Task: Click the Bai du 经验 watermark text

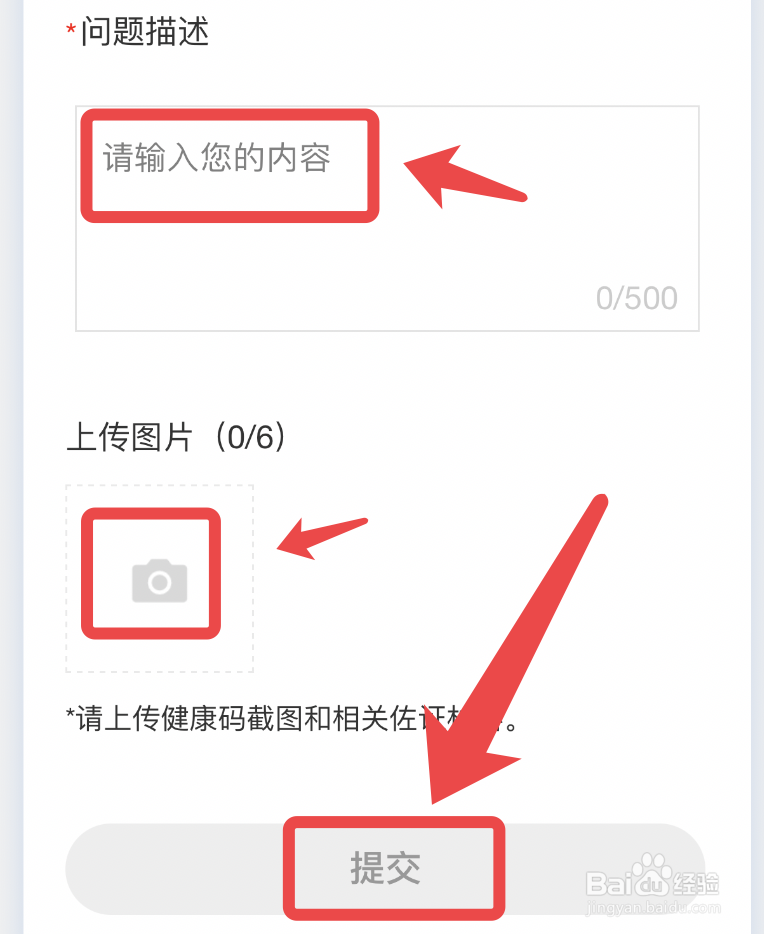Action: click(x=653, y=883)
